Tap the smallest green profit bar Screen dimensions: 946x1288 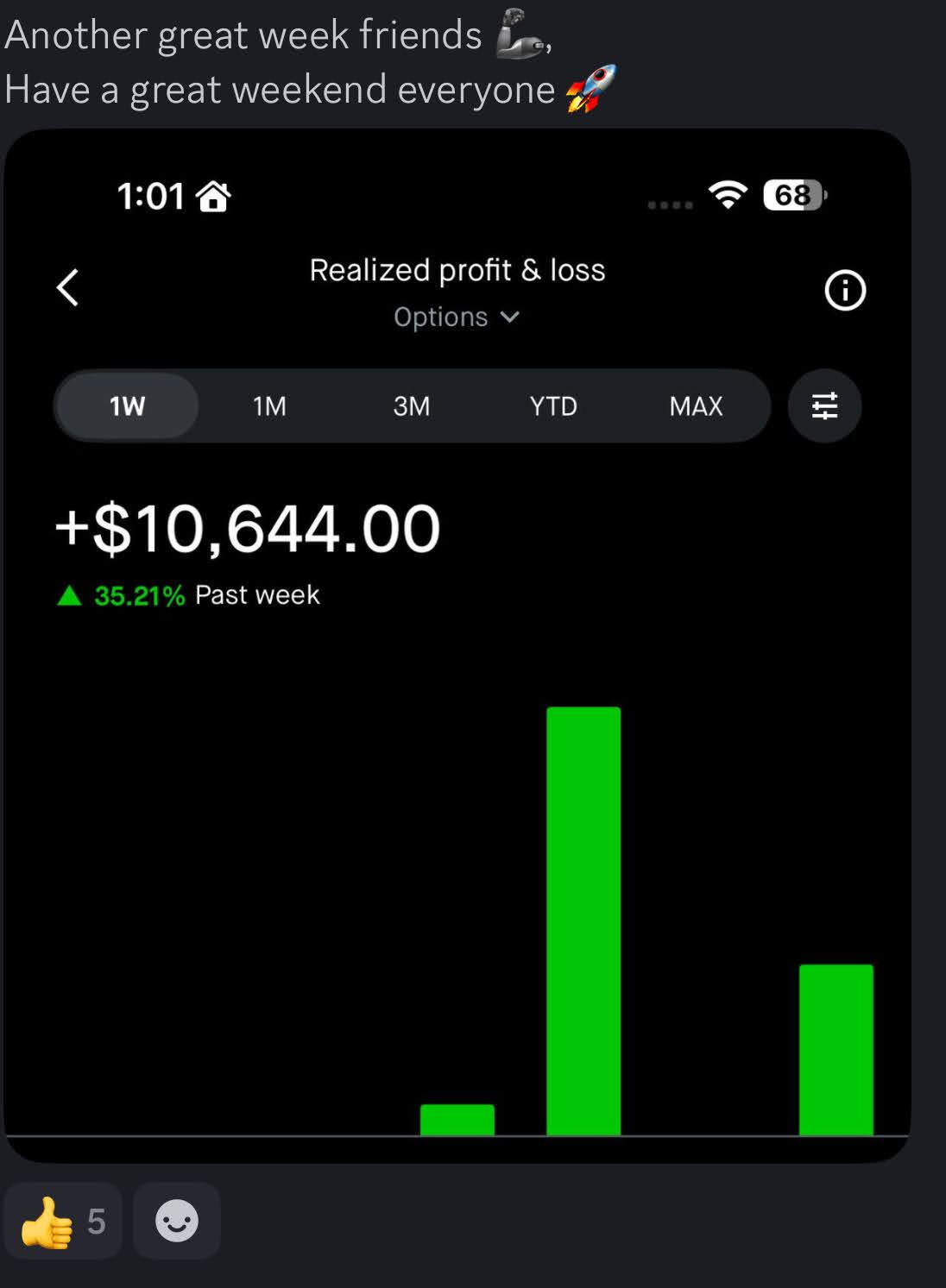pyautogui.click(x=457, y=1120)
